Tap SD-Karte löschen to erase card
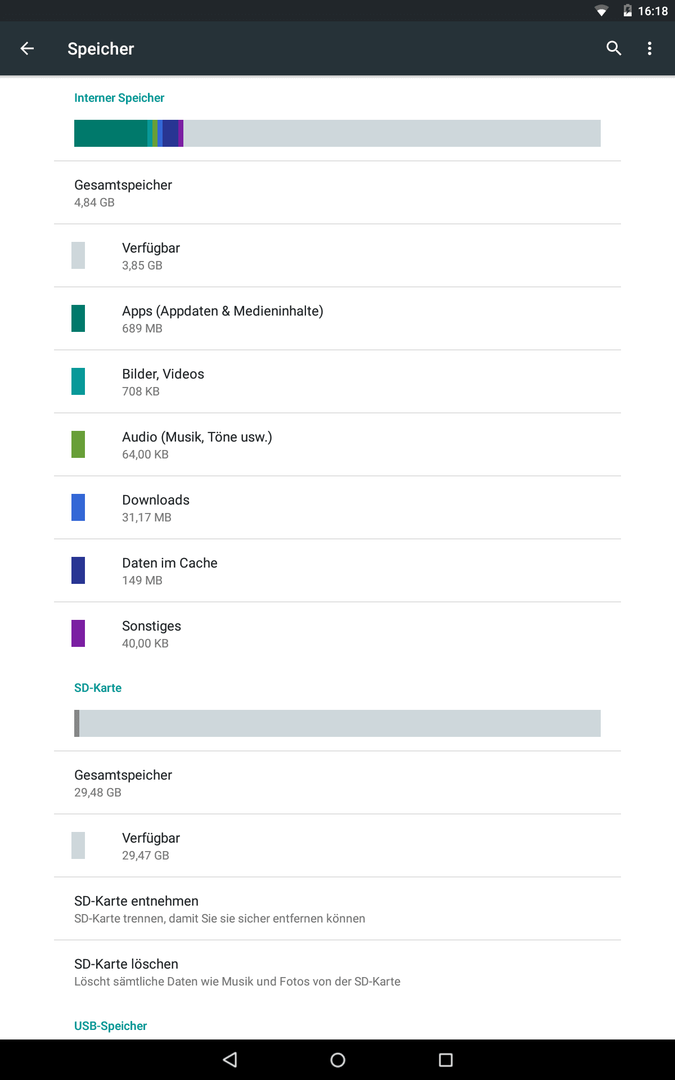The height and width of the screenshot is (1080, 675). (338, 972)
